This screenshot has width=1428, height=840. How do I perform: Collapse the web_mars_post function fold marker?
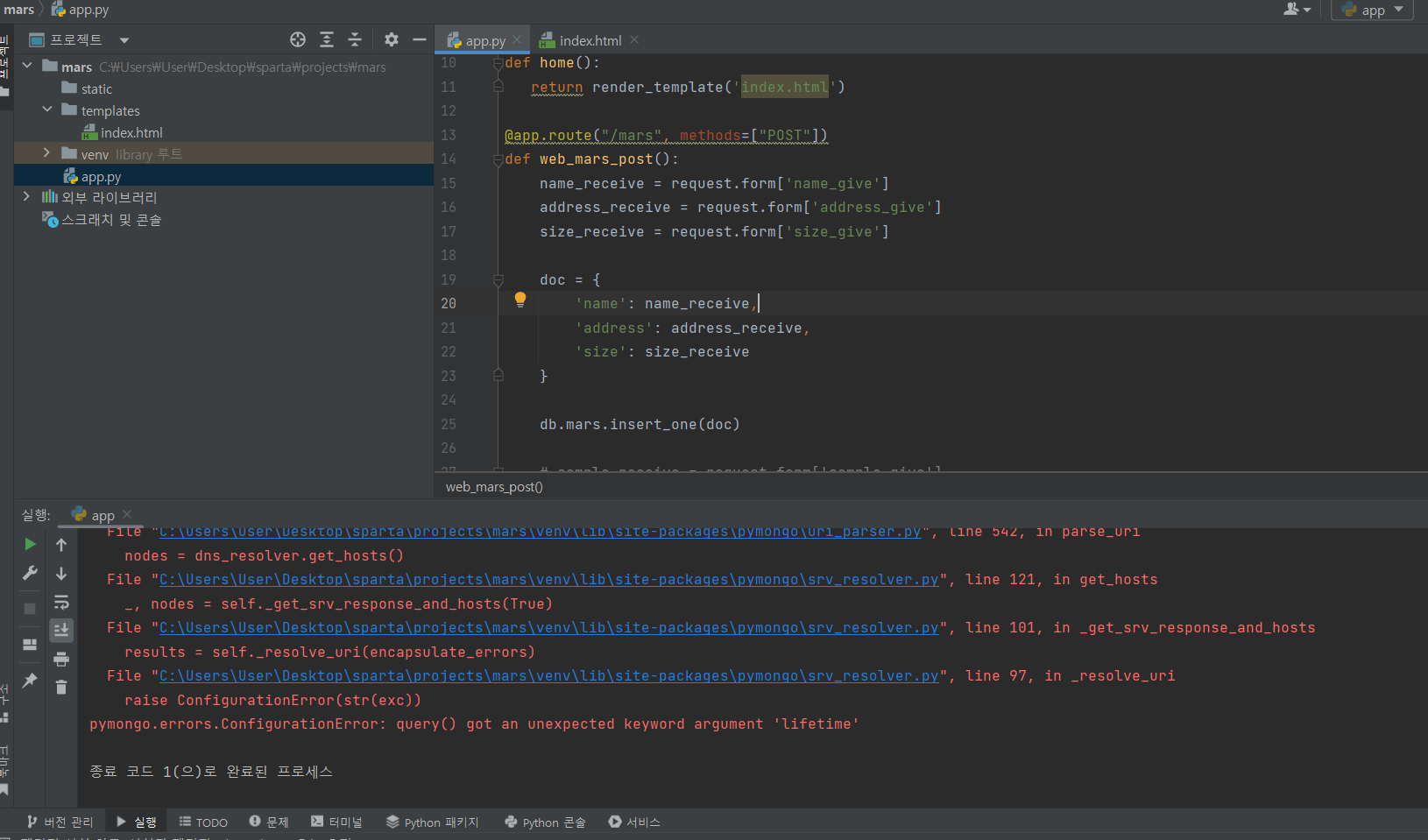(498, 159)
